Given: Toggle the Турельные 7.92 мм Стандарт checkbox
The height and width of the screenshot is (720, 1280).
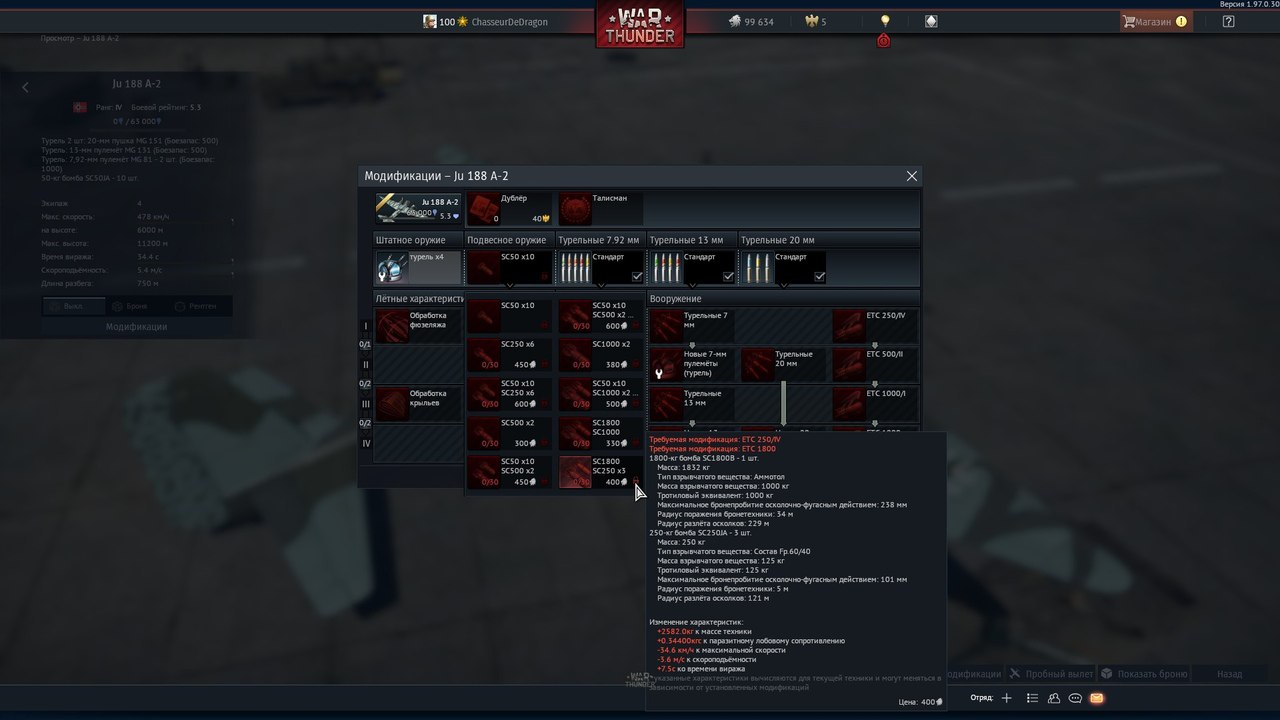Looking at the screenshot, I should pyautogui.click(x=637, y=277).
